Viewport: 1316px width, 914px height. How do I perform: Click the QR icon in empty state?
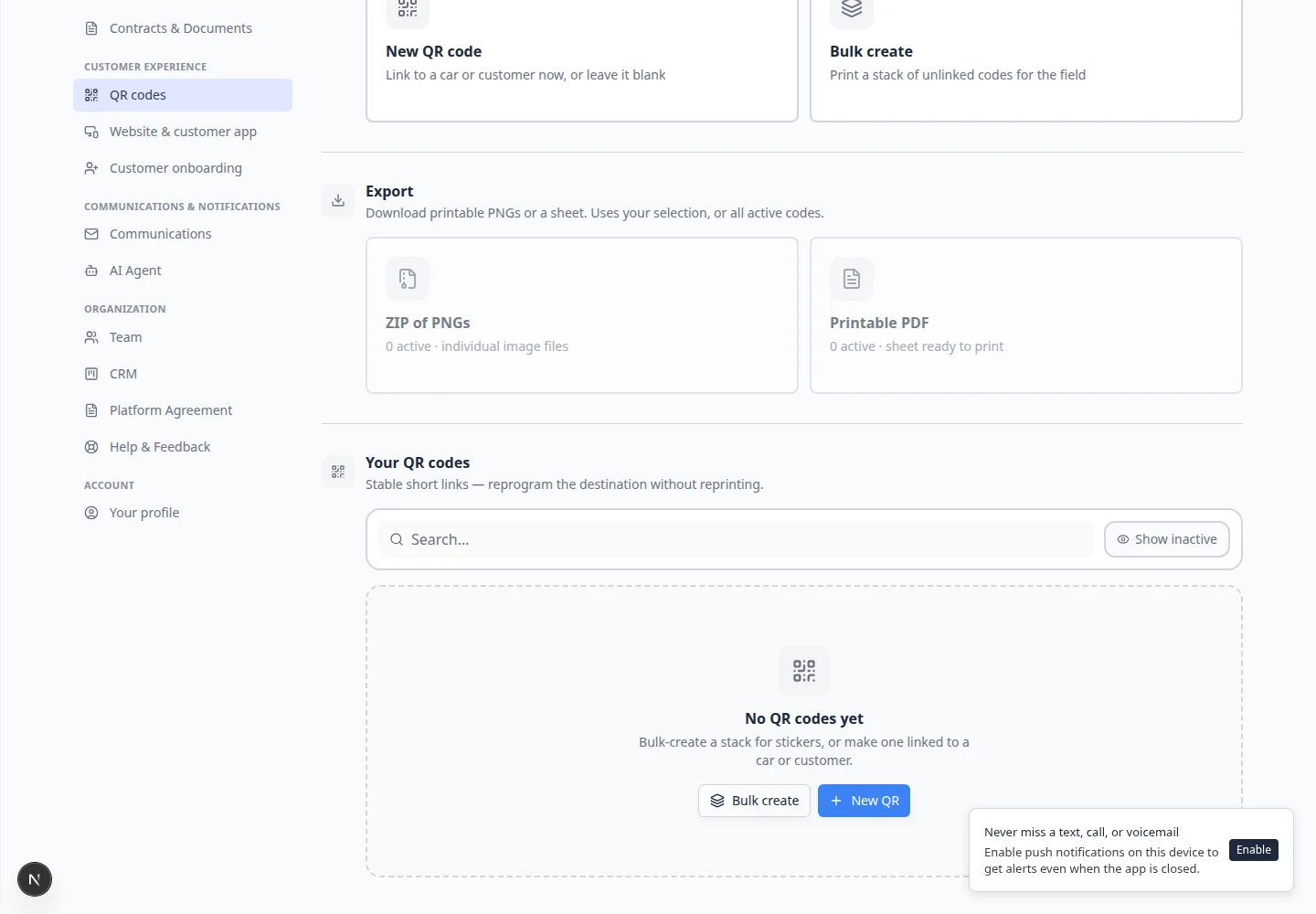tap(804, 671)
